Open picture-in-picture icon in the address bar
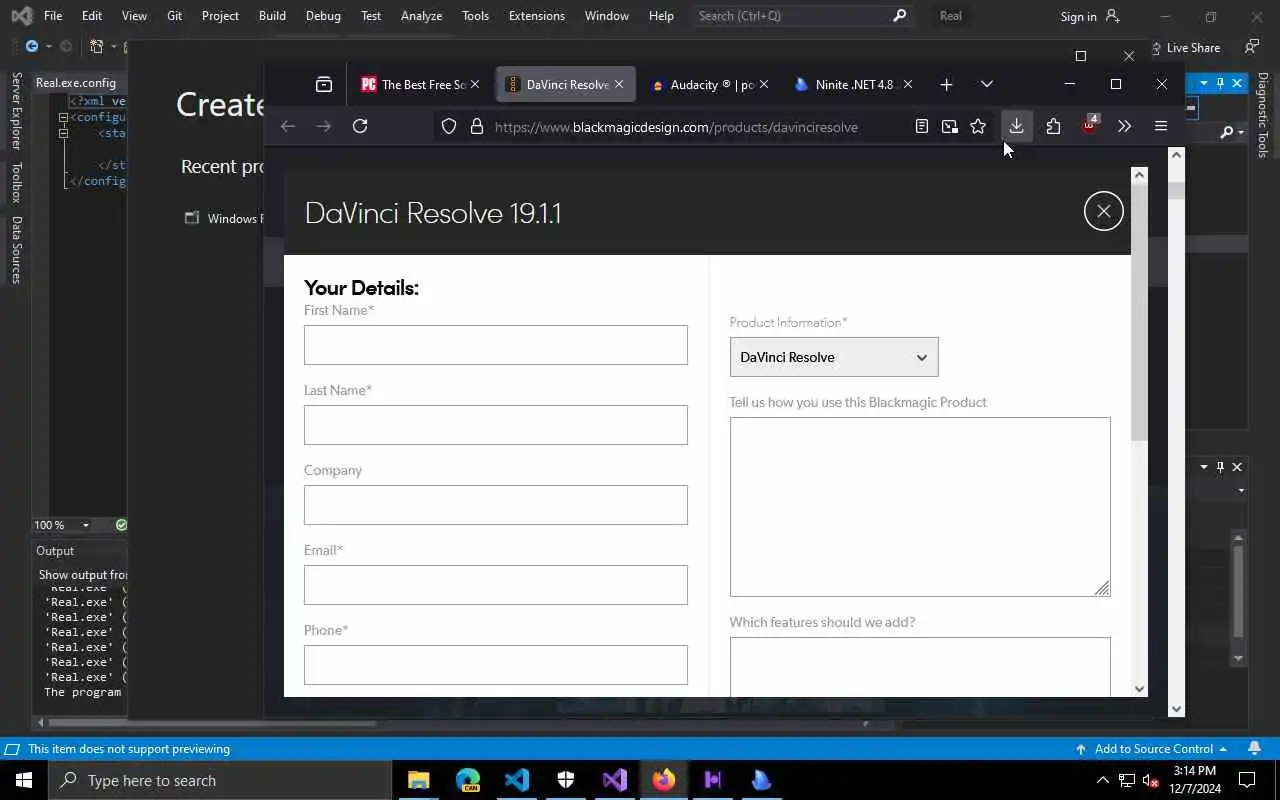 point(950,126)
